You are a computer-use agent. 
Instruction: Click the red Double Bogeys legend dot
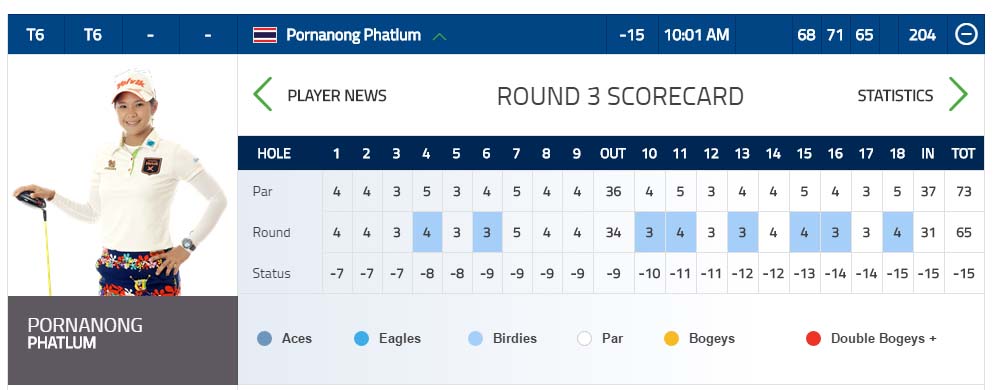[813, 338]
